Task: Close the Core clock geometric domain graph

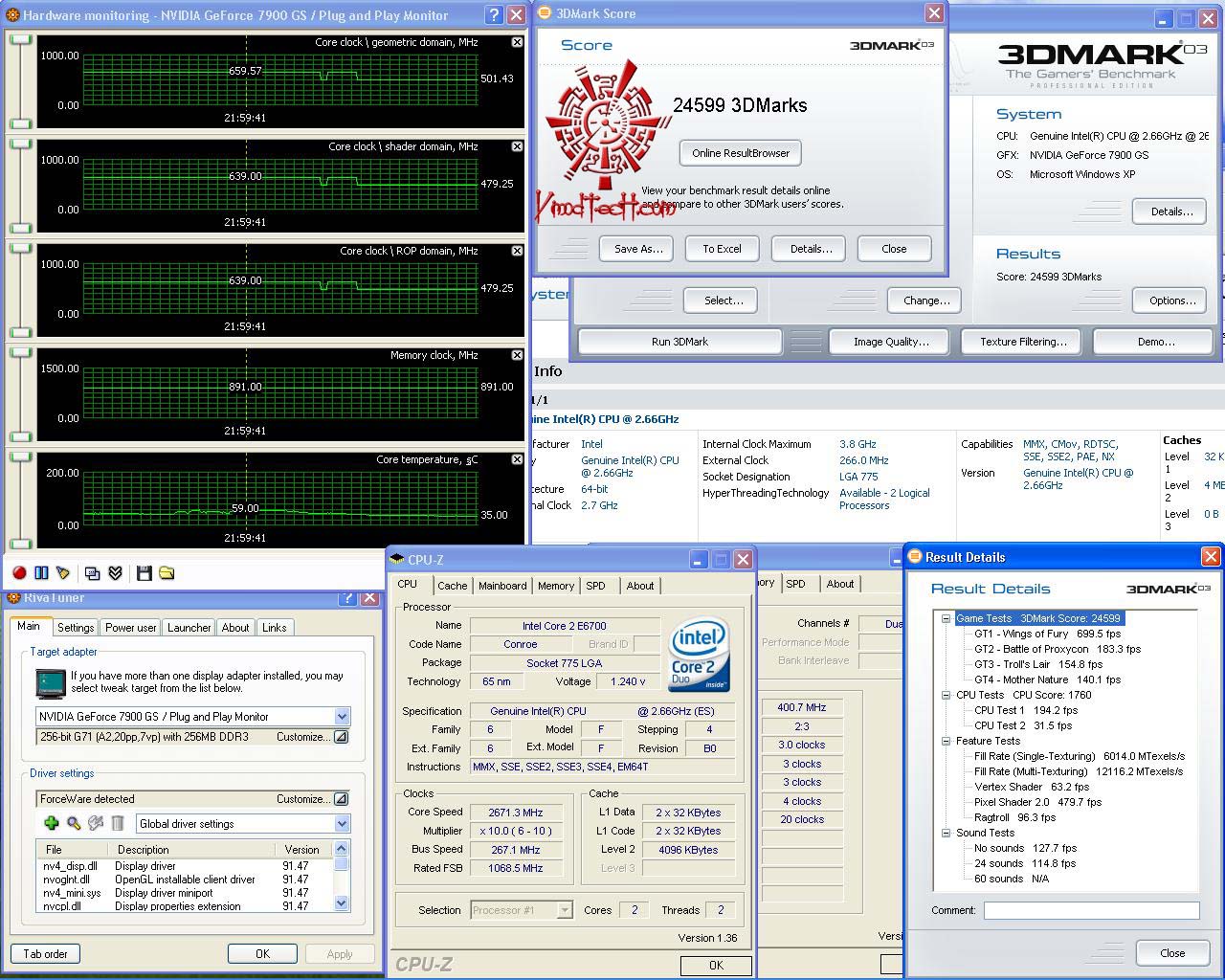Action: [518, 42]
